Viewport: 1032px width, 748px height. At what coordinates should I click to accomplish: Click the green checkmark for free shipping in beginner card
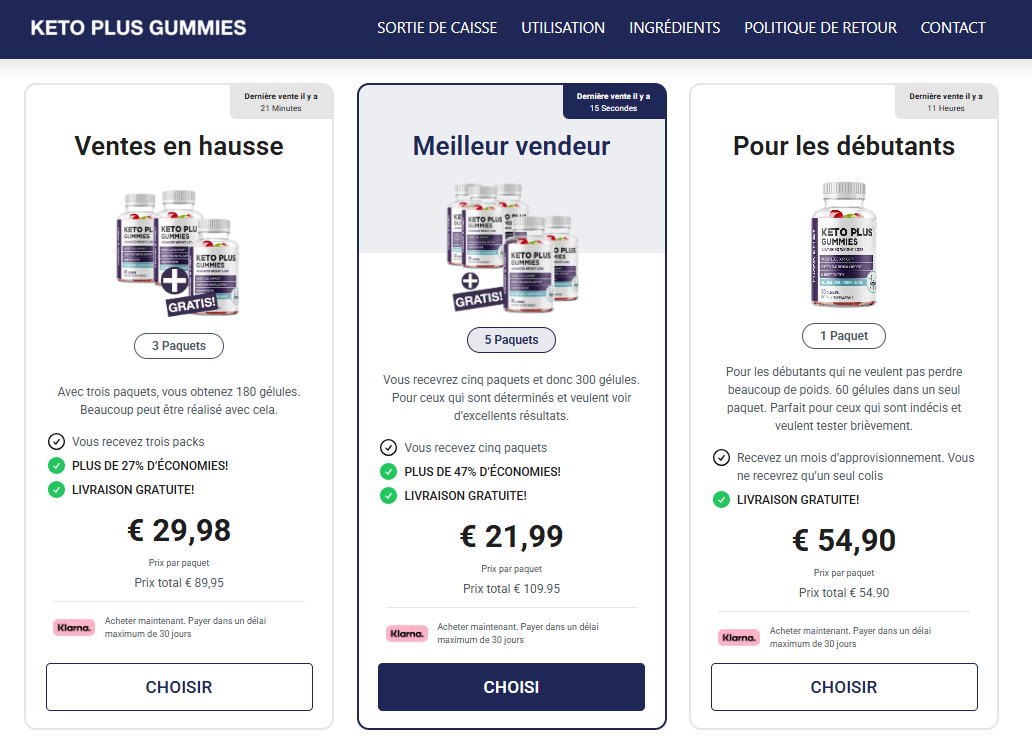[x=721, y=499]
